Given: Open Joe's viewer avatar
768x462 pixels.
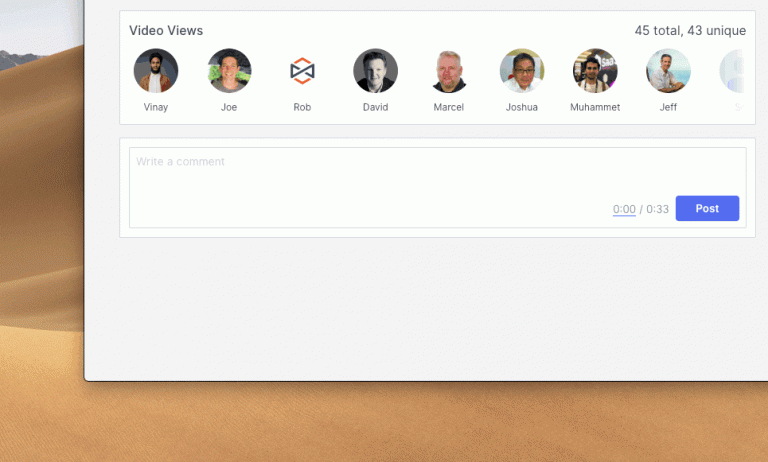Looking at the screenshot, I should 229,71.
